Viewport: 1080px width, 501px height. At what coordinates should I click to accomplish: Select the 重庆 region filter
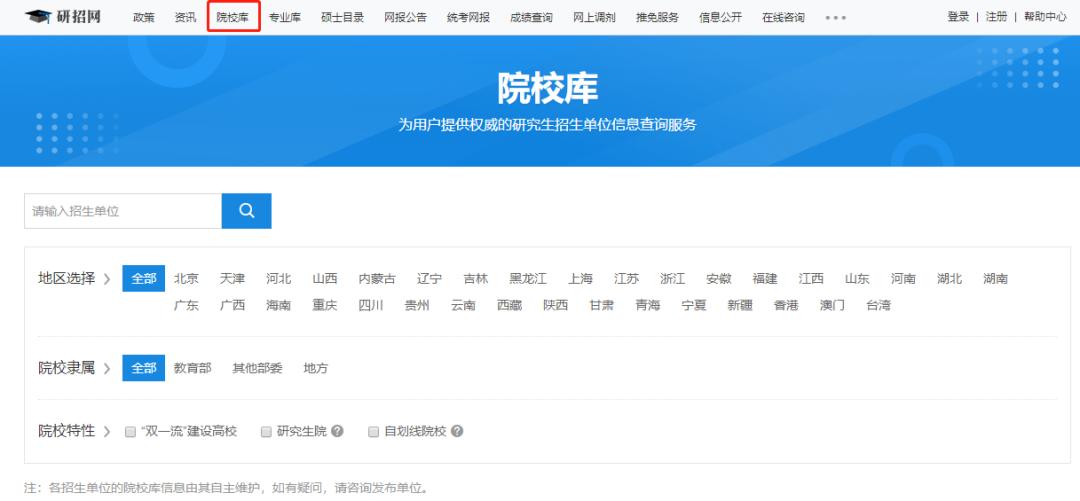325,305
